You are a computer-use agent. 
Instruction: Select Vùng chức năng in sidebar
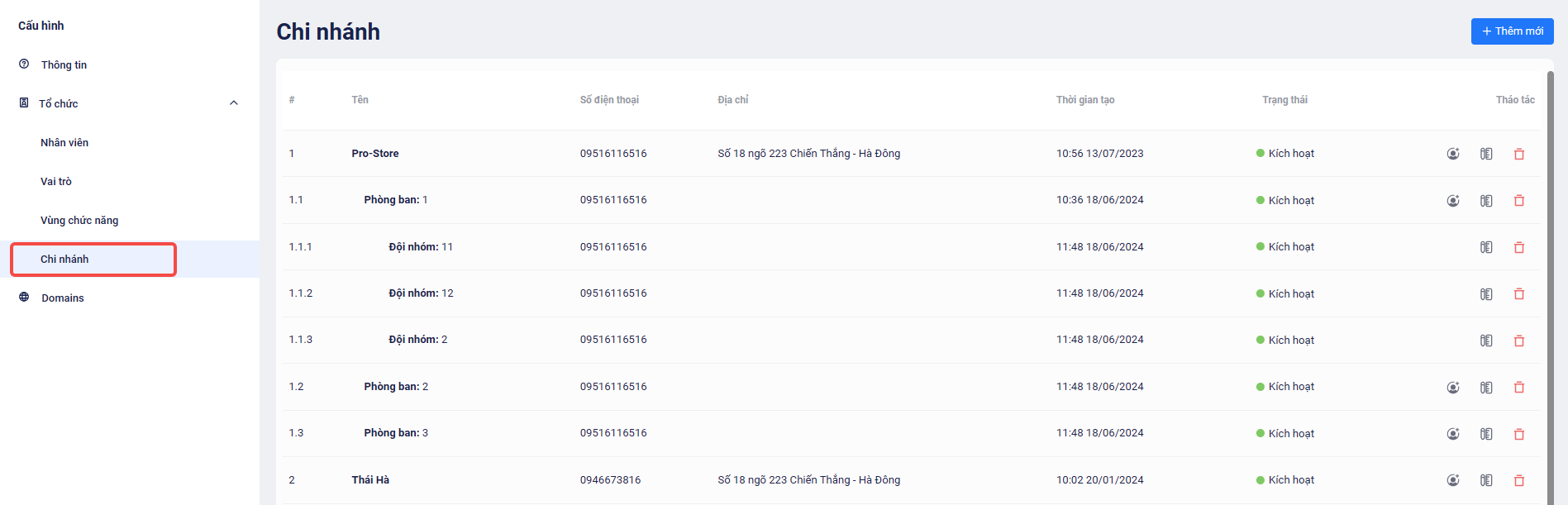79,221
